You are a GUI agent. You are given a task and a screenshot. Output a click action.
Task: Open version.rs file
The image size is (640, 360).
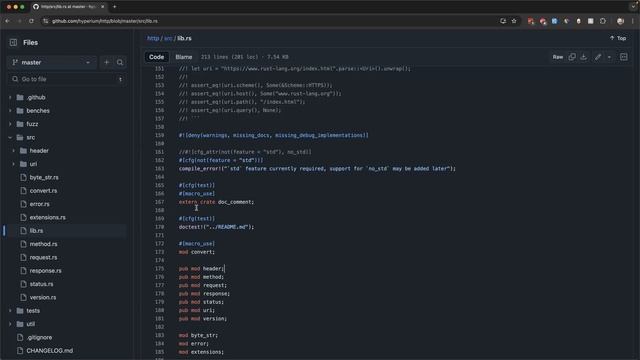[x=43, y=298]
